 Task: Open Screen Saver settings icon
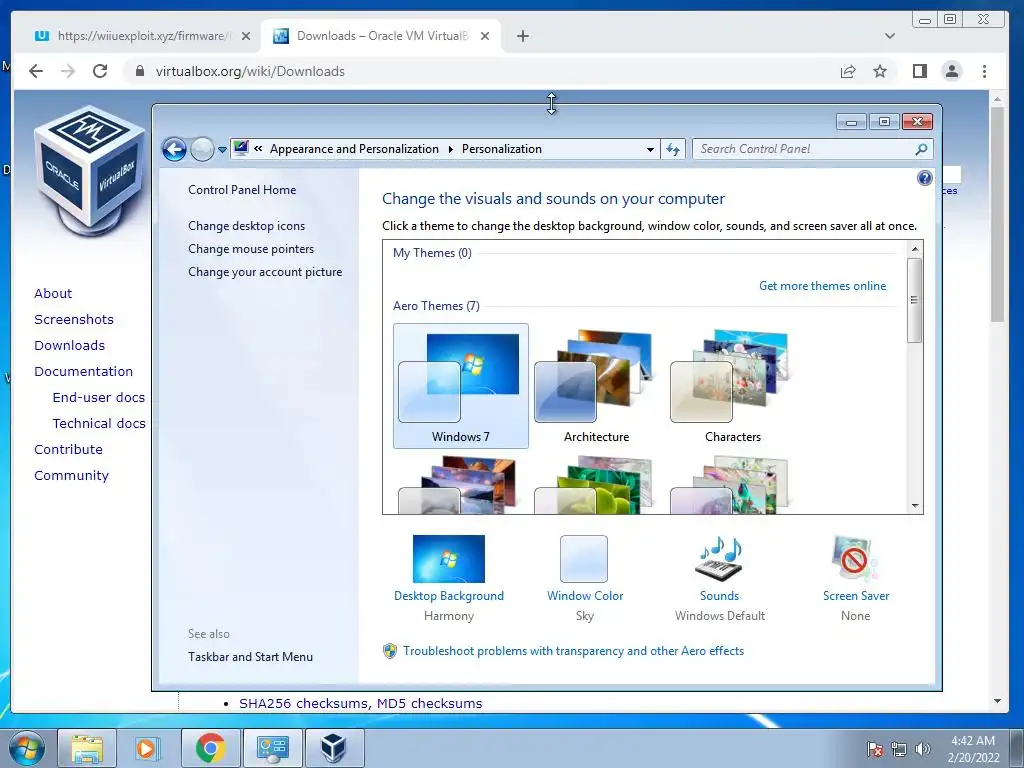(855, 559)
